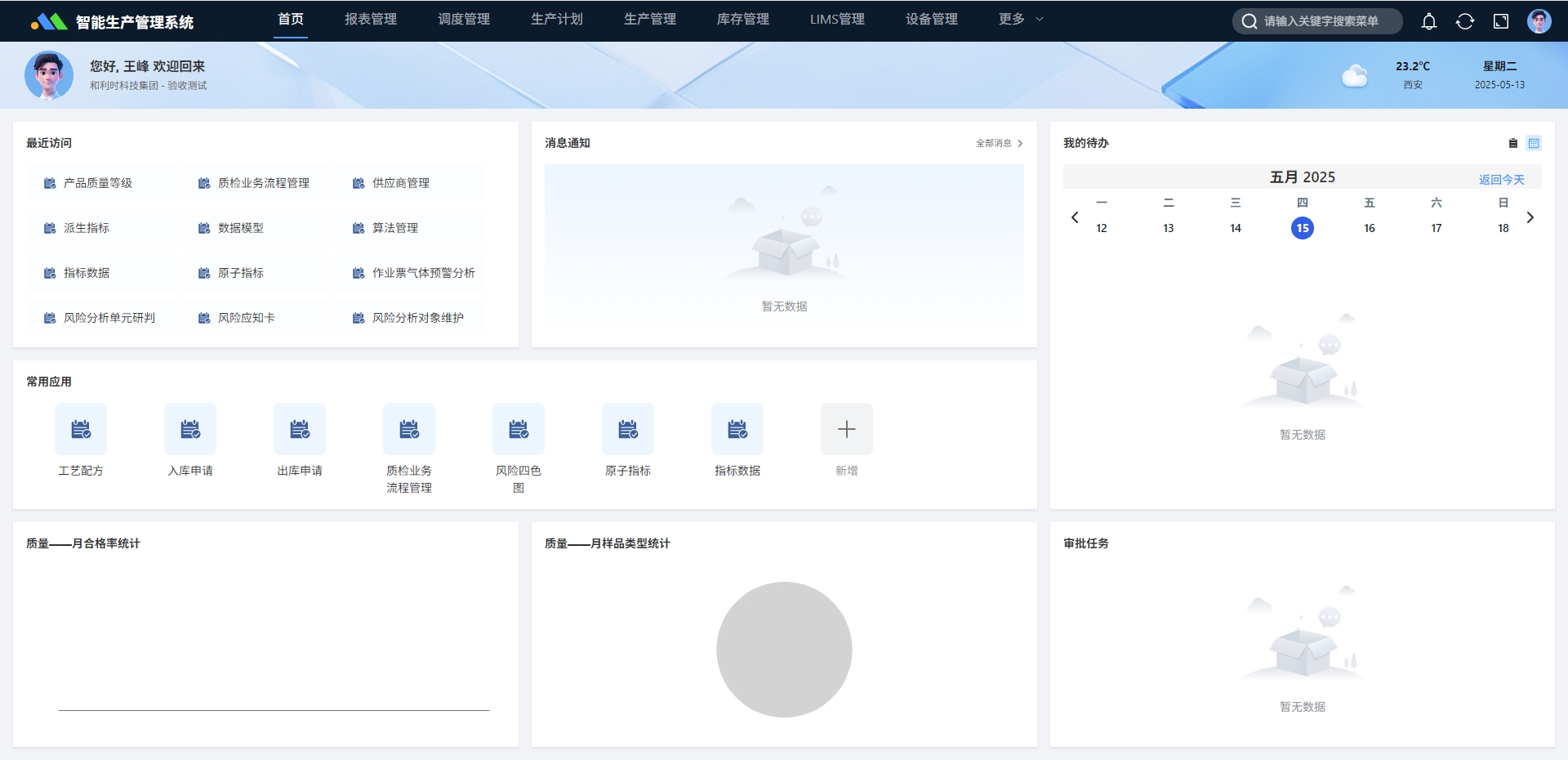The height and width of the screenshot is (760, 1568).
Task: Expand the 更多 menu dropdown
Action: click(1020, 19)
